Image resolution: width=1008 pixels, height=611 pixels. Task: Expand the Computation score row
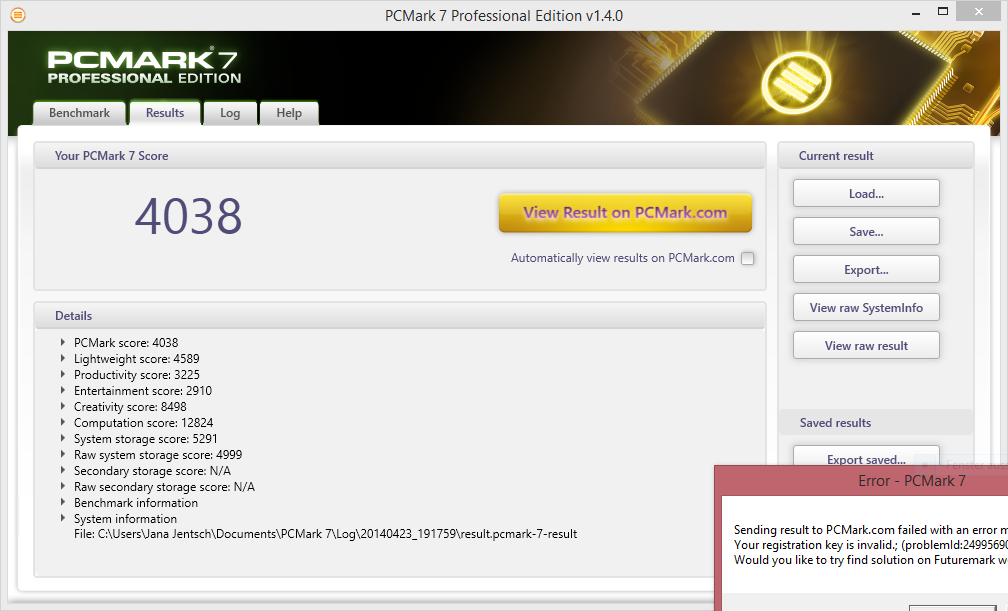(x=62, y=423)
